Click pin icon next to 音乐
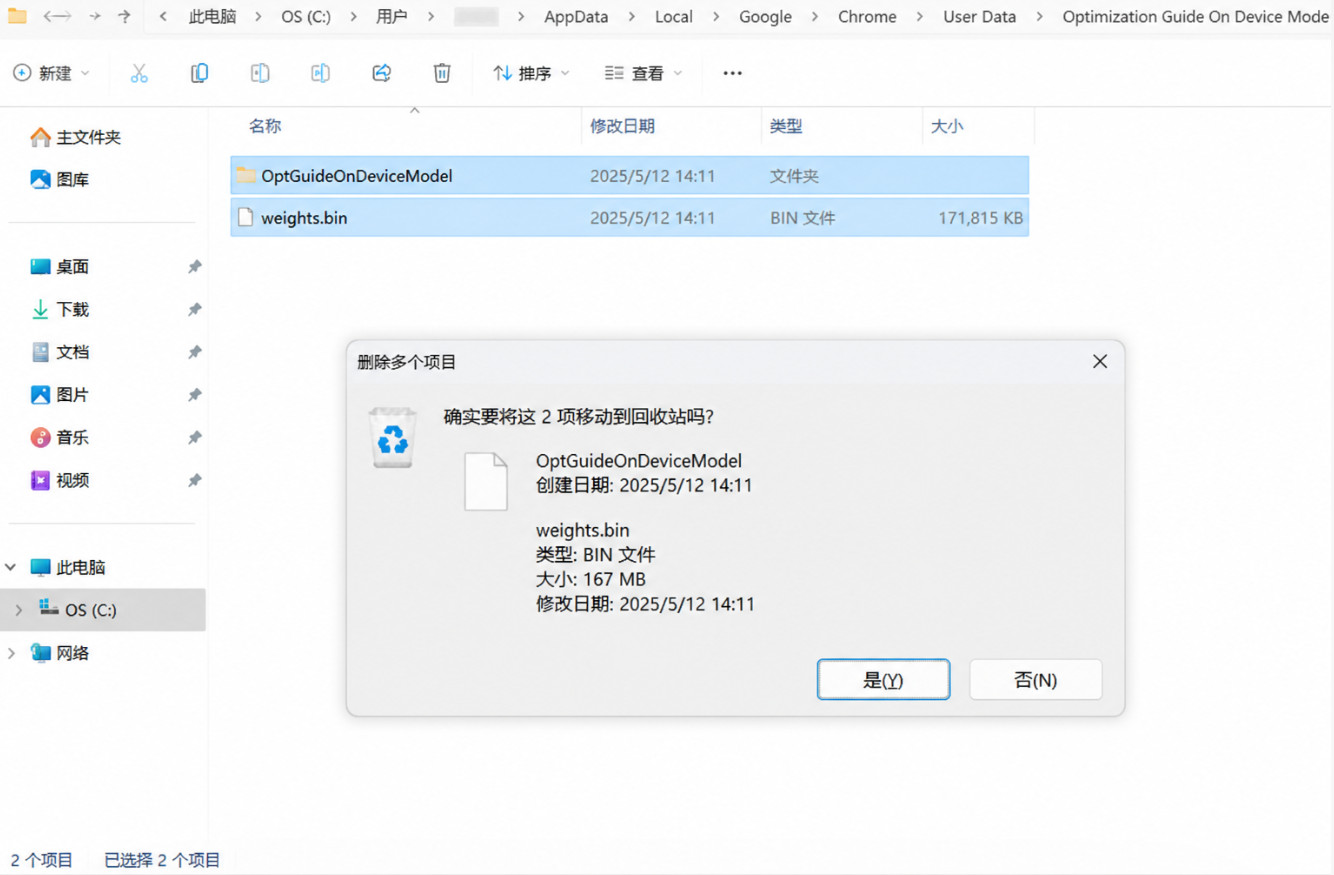 point(194,438)
